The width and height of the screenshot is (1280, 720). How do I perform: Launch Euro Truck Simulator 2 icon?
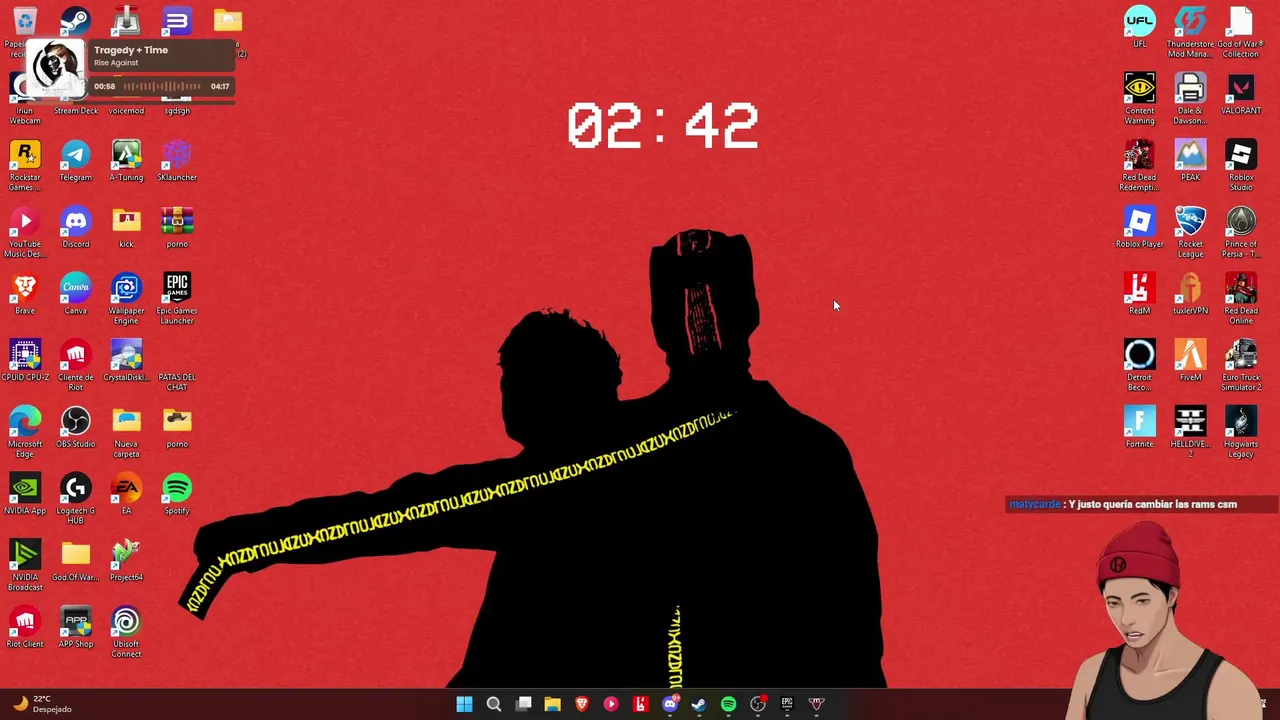1241,365
